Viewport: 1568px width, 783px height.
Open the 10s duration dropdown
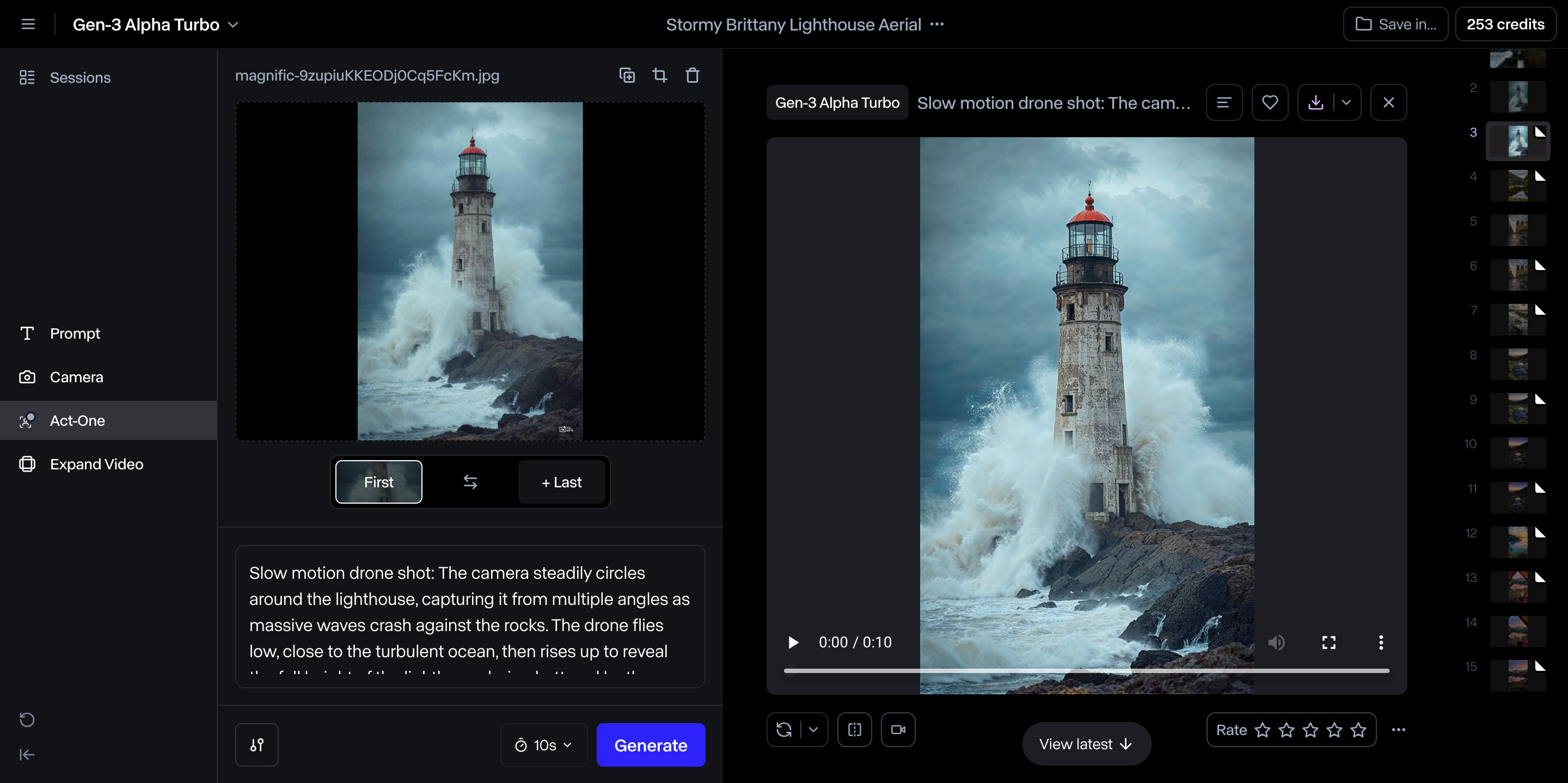pos(543,745)
